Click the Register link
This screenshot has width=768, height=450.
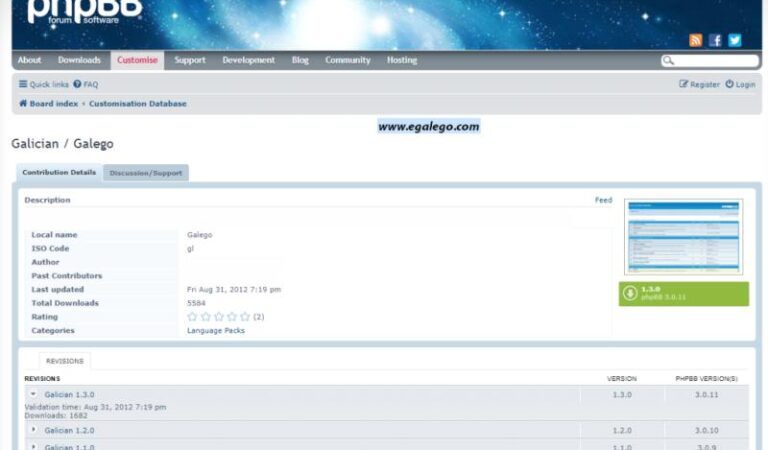pos(705,84)
